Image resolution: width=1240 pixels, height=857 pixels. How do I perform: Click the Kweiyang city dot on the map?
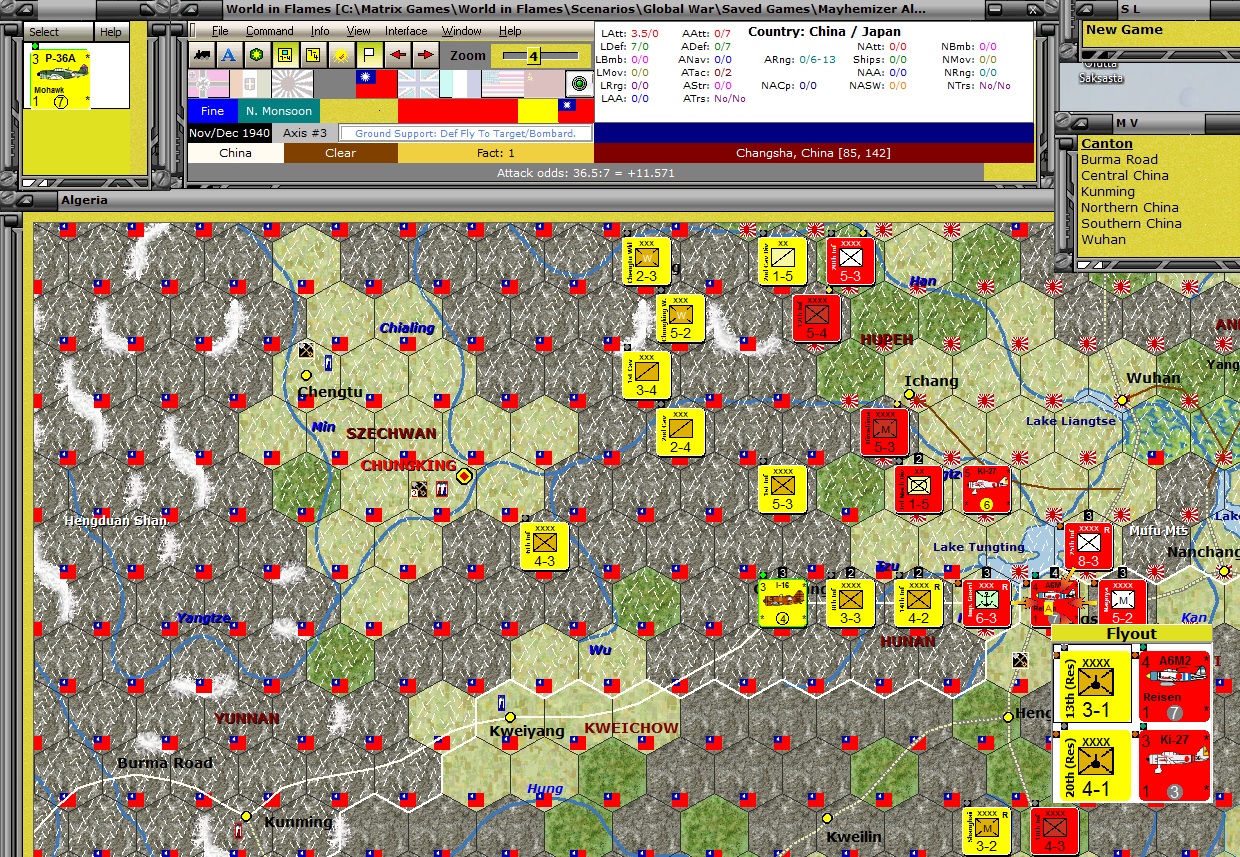509,717
